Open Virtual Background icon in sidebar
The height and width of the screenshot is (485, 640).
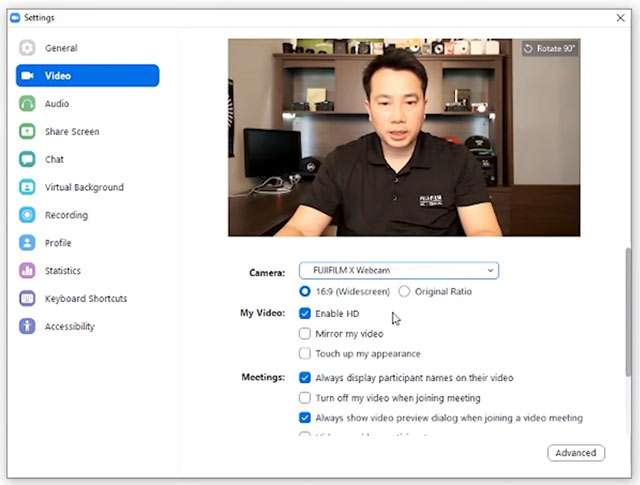27,187
